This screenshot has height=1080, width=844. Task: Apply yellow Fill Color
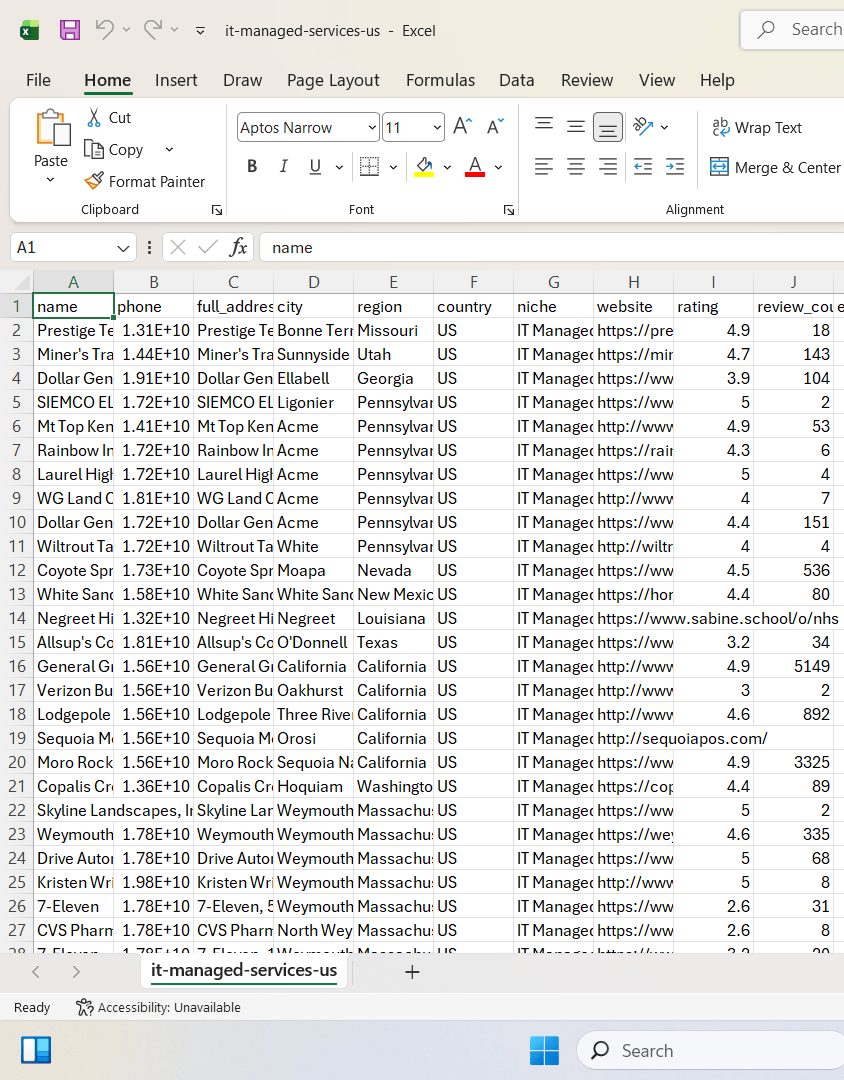click(x=424, y=166)
